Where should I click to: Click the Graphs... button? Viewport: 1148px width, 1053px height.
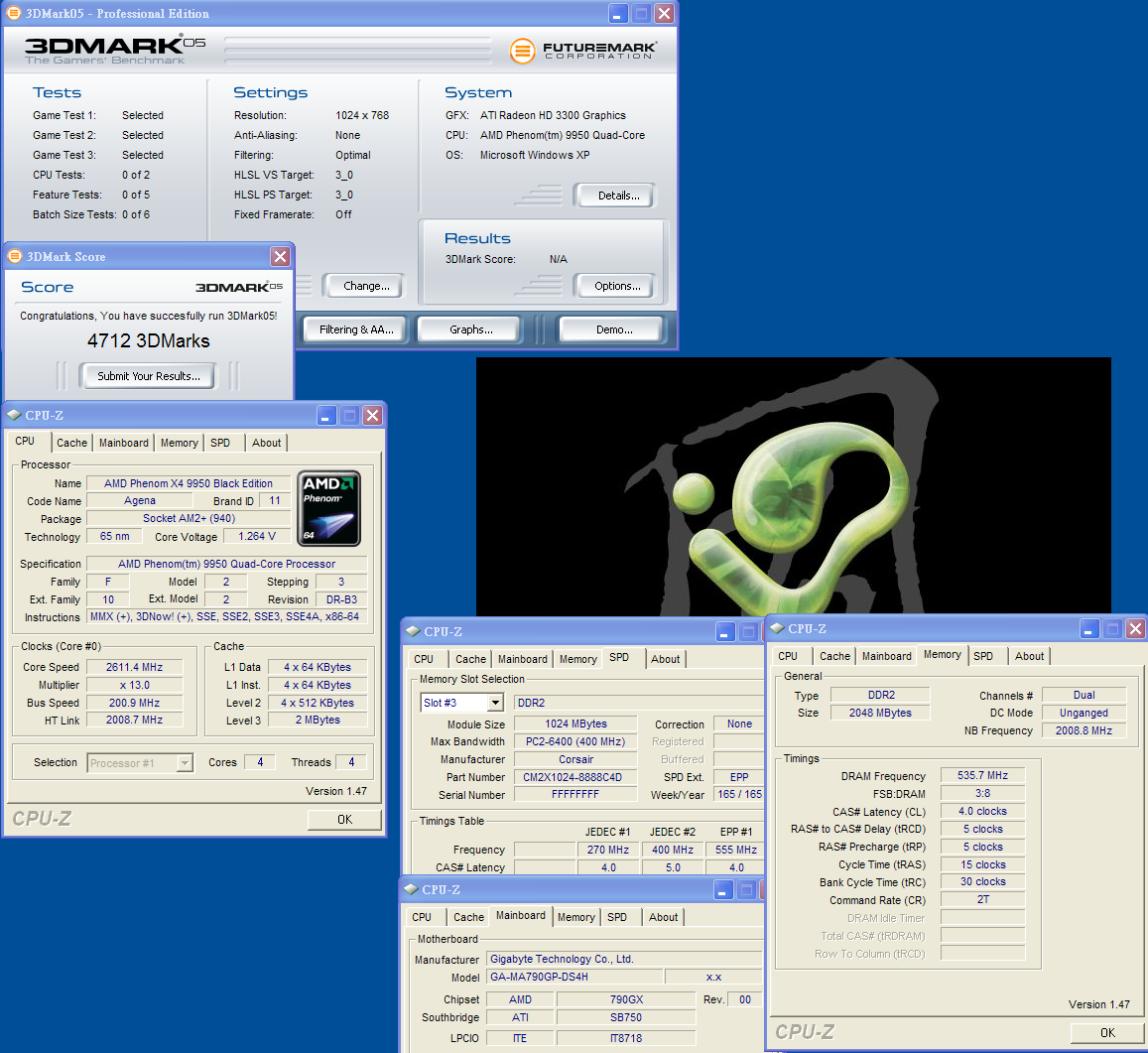pyautogui.click(x=470, y=329)
